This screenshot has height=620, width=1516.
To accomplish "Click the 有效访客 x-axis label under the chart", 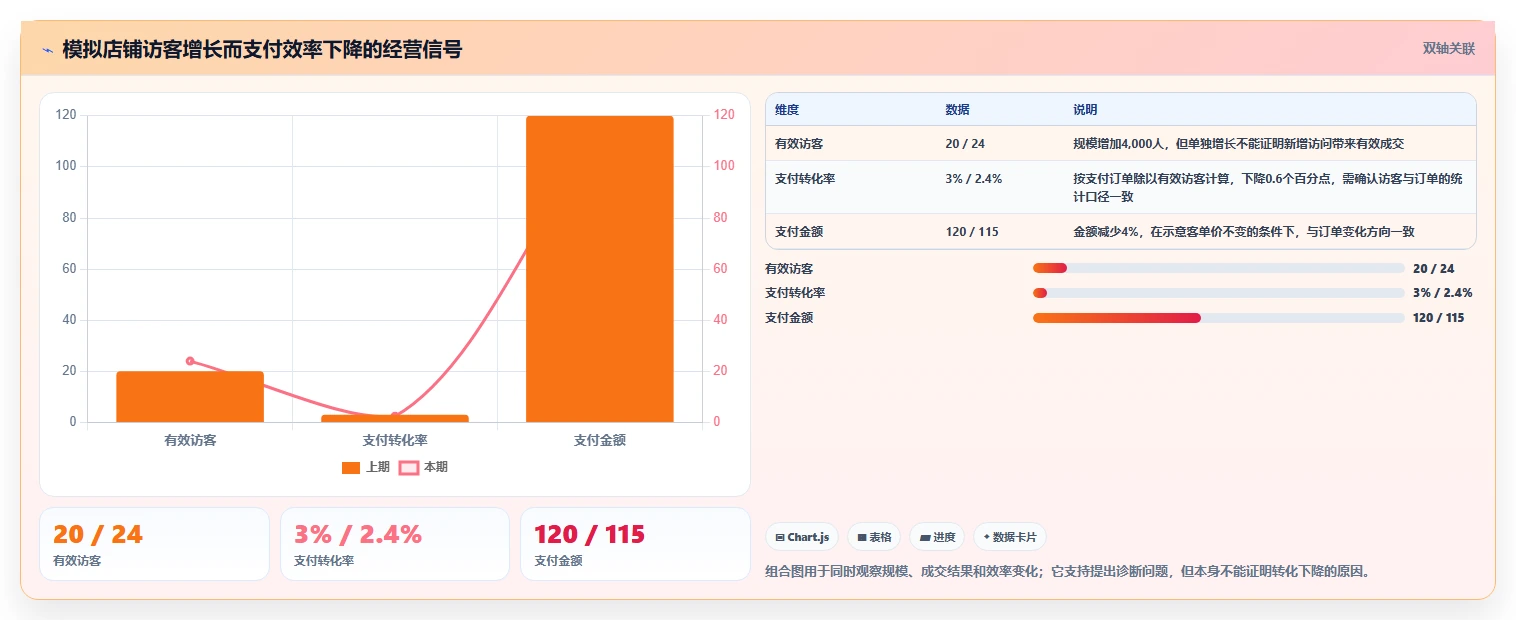I will tap(190, 440).
